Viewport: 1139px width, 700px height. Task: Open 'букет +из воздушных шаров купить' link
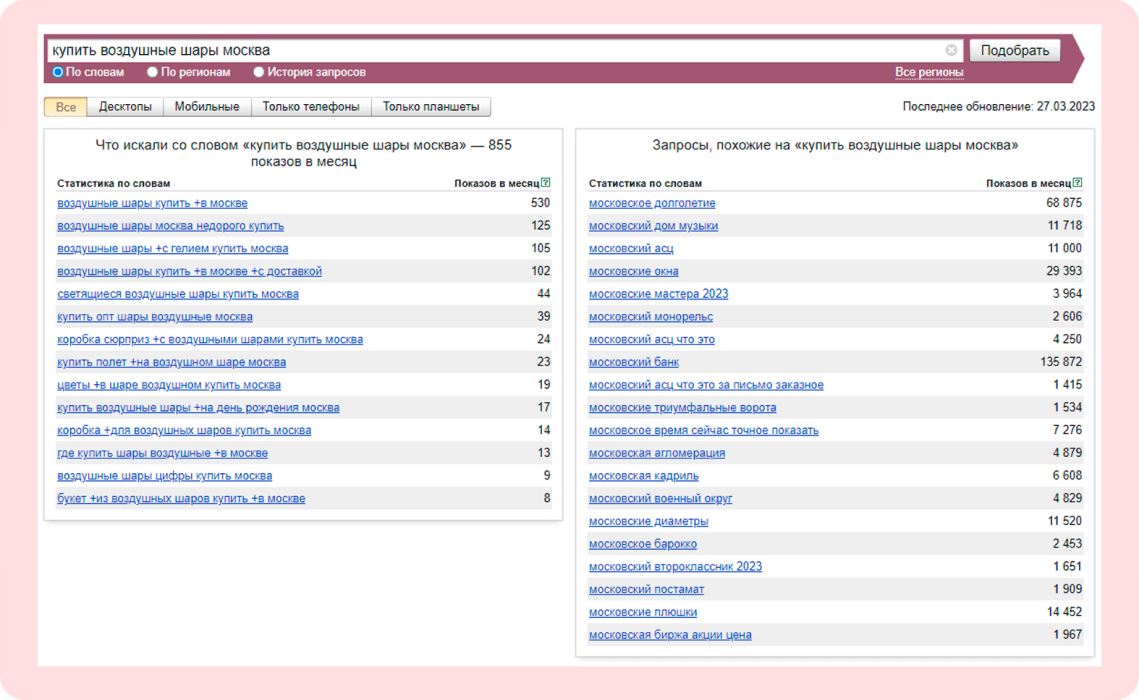(182, 498)
